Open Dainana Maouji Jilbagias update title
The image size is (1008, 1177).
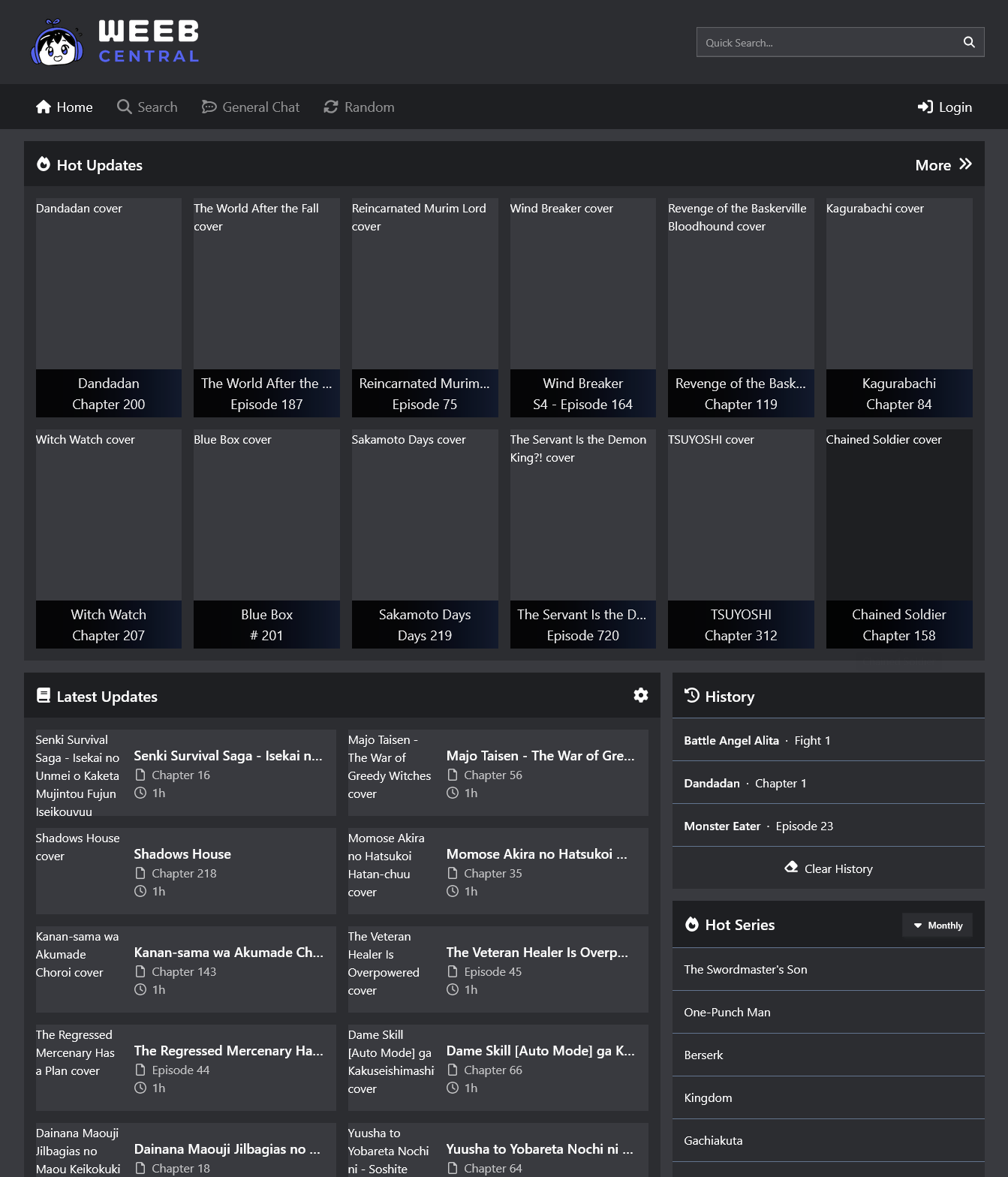point(227,1149)
